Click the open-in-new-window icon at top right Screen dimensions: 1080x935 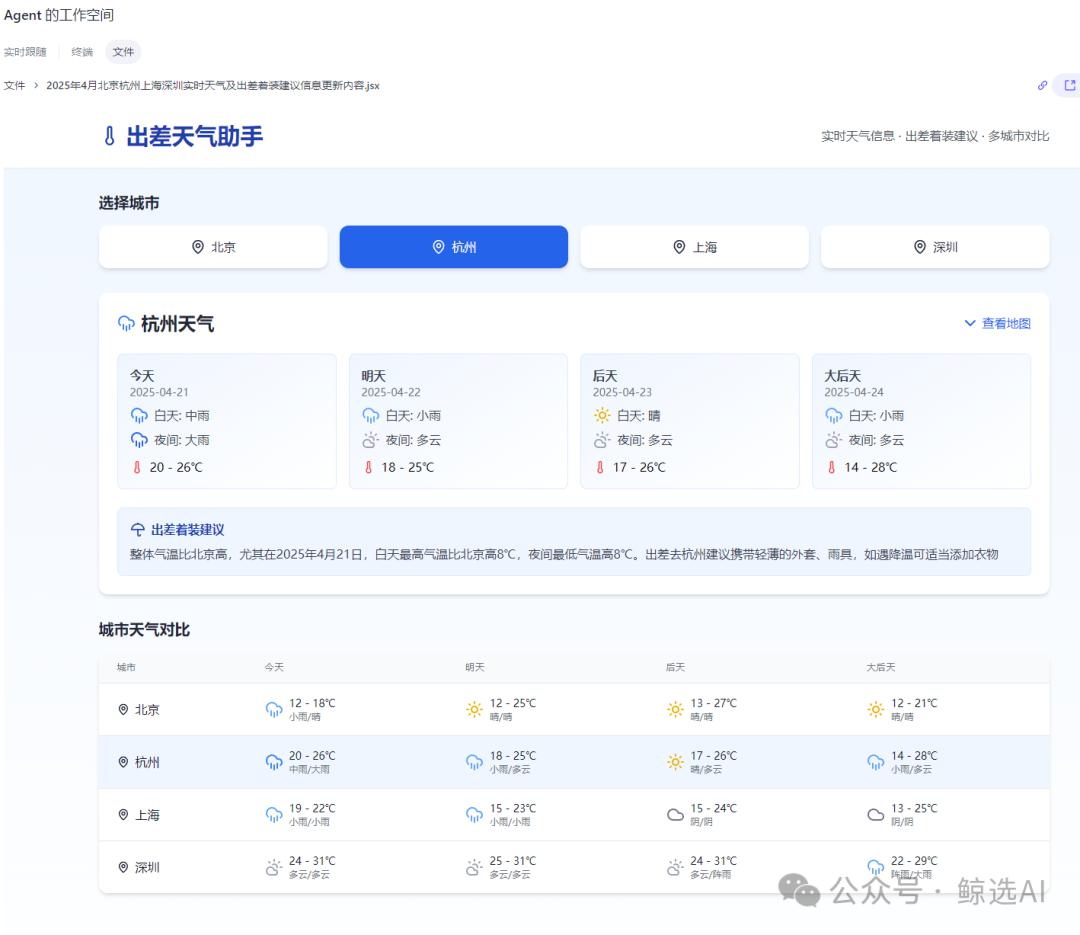pos(1069,86)
